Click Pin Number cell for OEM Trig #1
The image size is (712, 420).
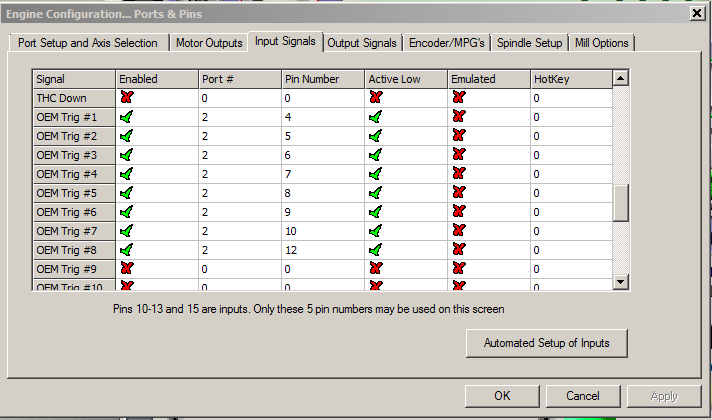click(323, 117)
